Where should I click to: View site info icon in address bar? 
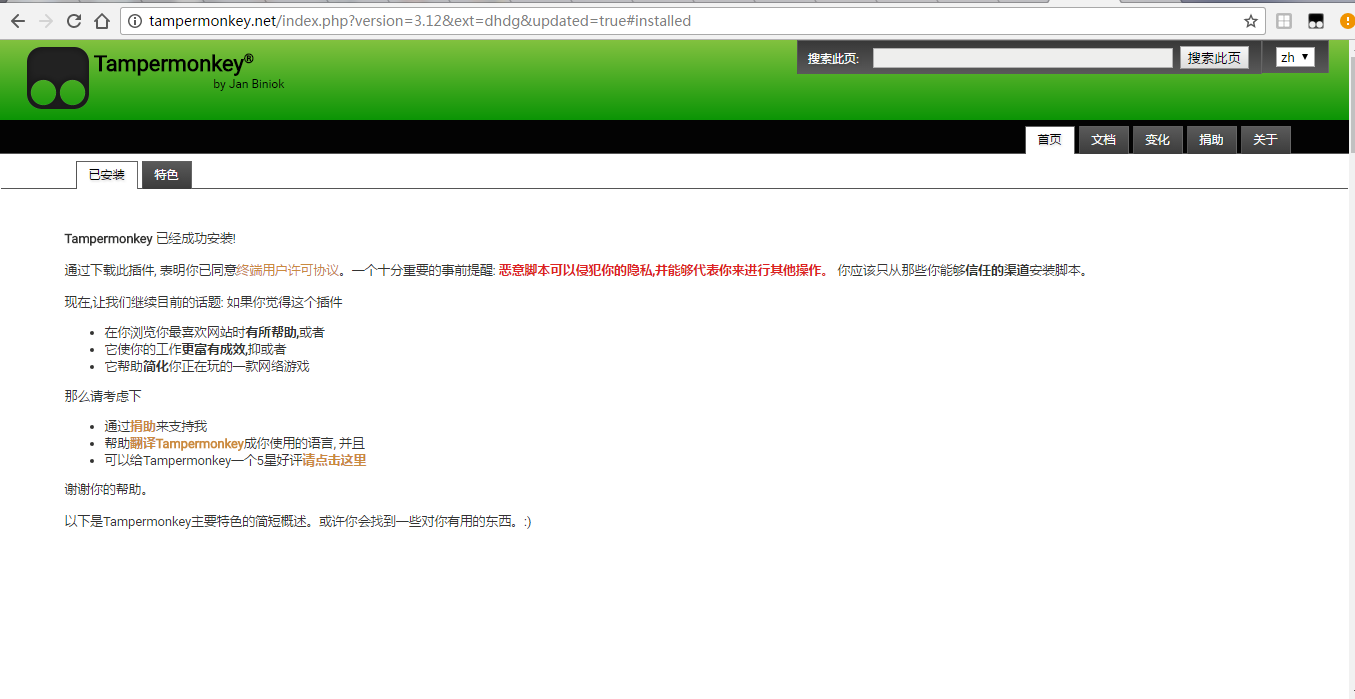[134, 21]
